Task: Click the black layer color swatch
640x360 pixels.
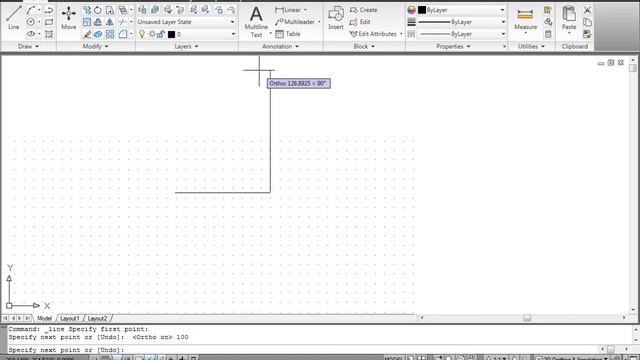Action: [x=171, y=34]
